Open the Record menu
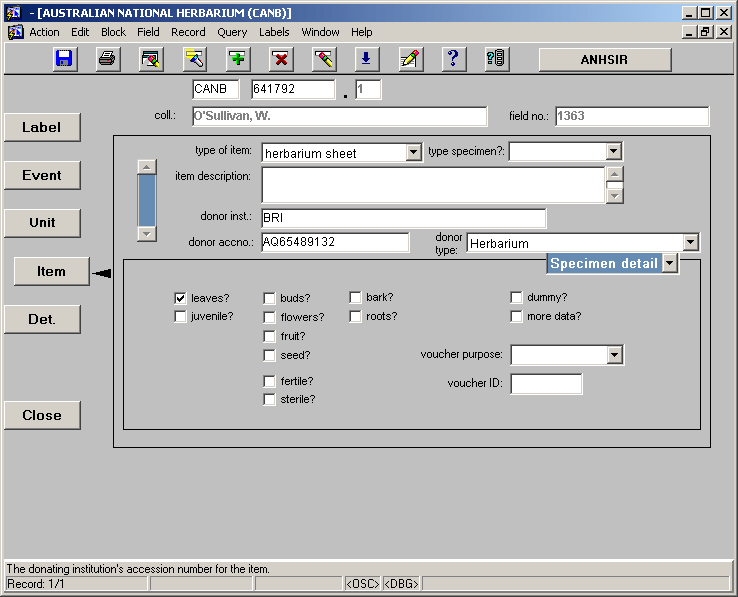Screen dimensions: 738x597 (x=188, y=32)
